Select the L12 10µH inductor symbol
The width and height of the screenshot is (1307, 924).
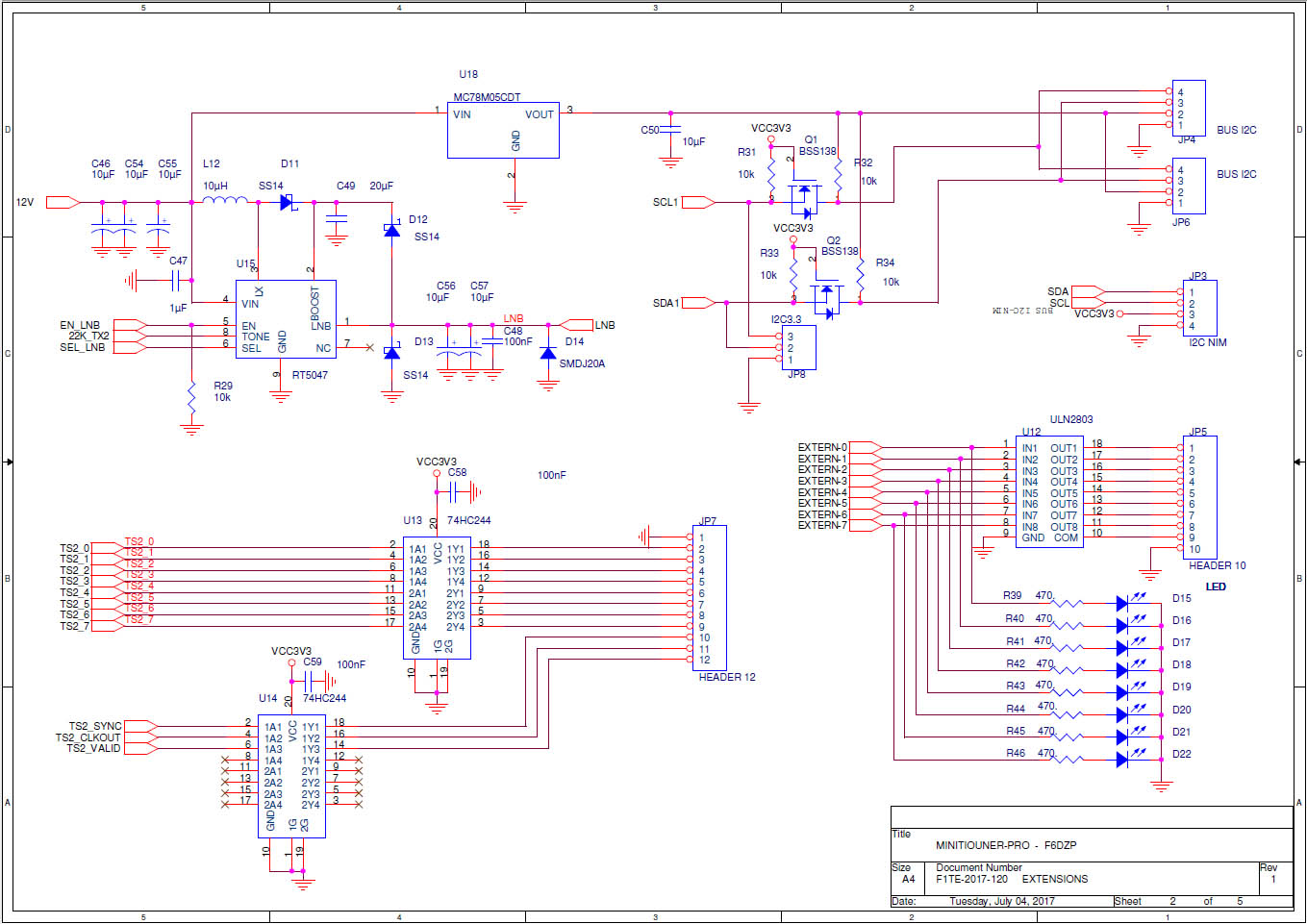pos(224,201)
